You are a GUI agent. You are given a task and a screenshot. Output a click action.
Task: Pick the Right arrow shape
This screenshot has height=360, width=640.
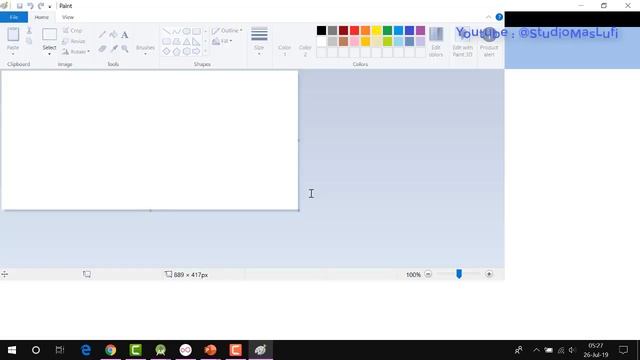click(x=196, y=51)
